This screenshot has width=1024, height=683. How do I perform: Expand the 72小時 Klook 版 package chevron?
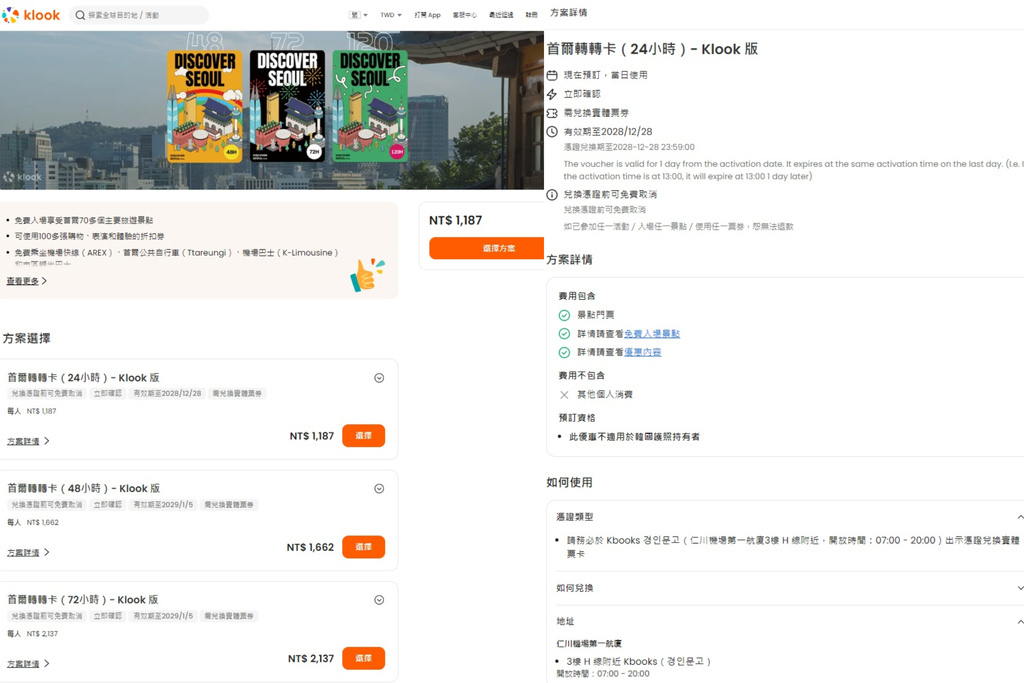click(x=379, y=600)
